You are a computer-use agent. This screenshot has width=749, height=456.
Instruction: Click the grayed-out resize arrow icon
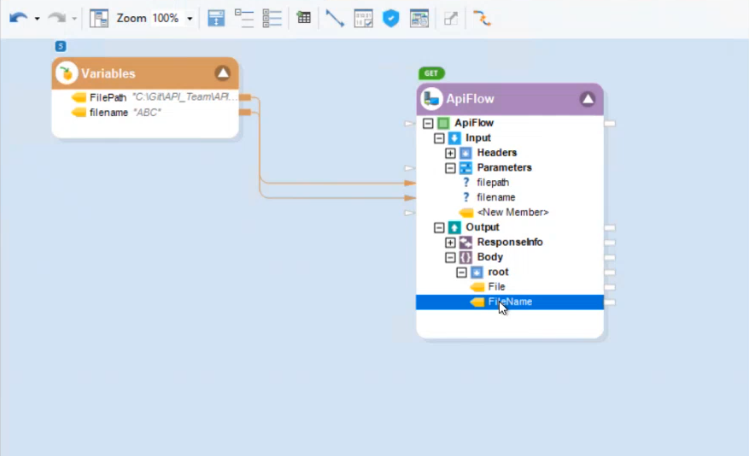click(x=450, y=18)
